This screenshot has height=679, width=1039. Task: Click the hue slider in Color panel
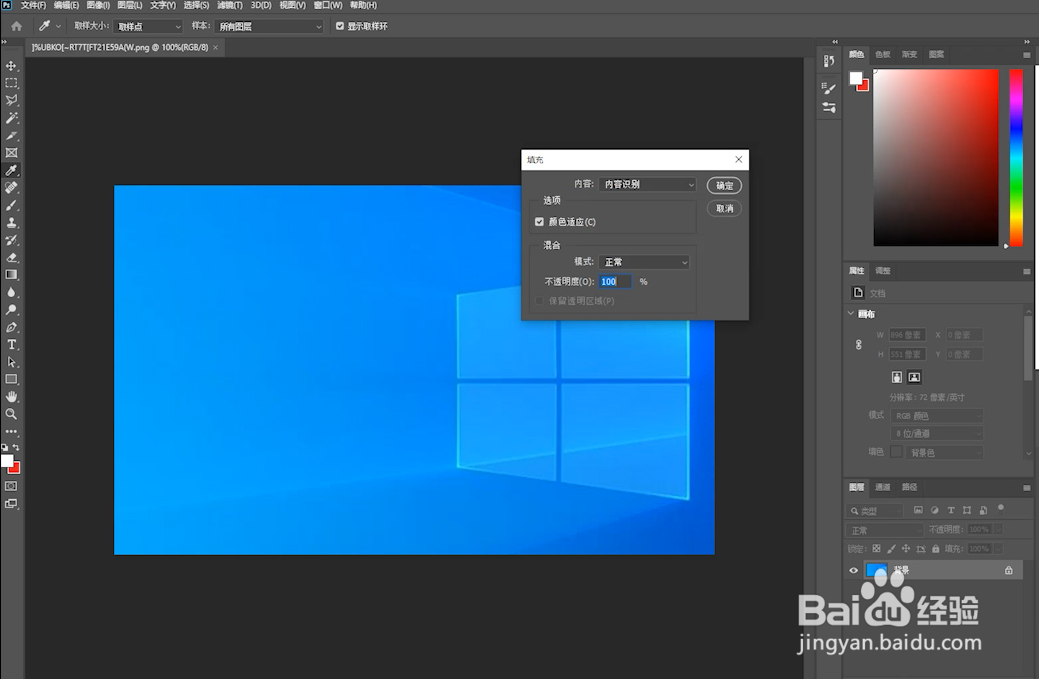click(1016, 157)
